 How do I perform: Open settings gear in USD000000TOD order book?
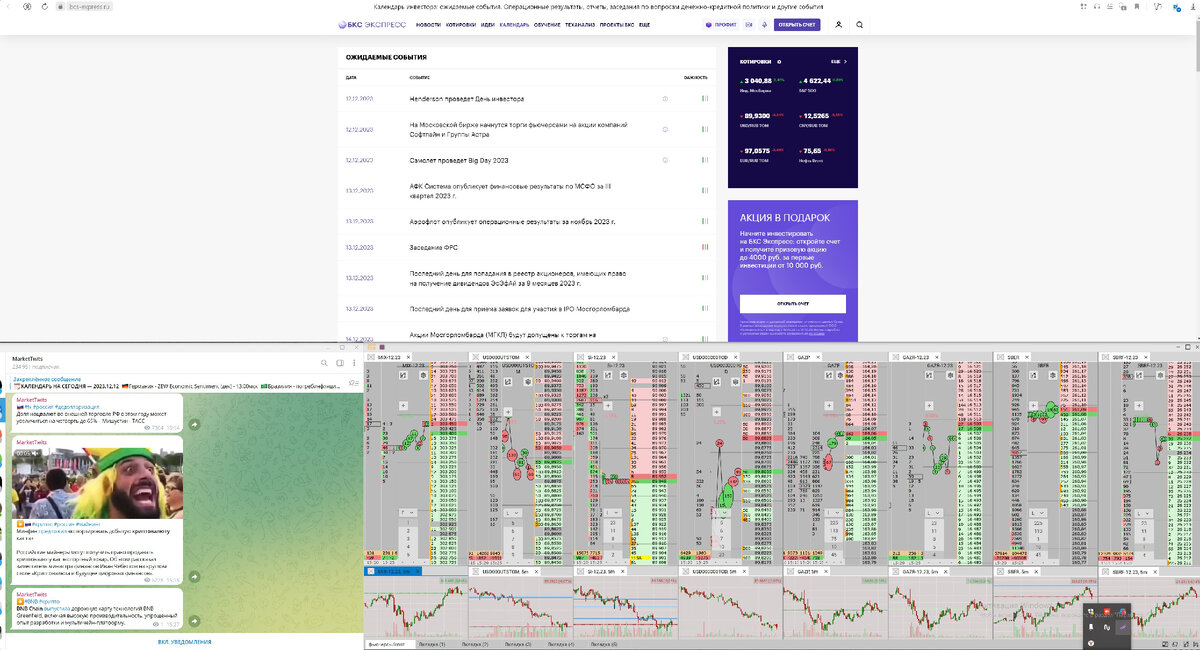(736, 382)
